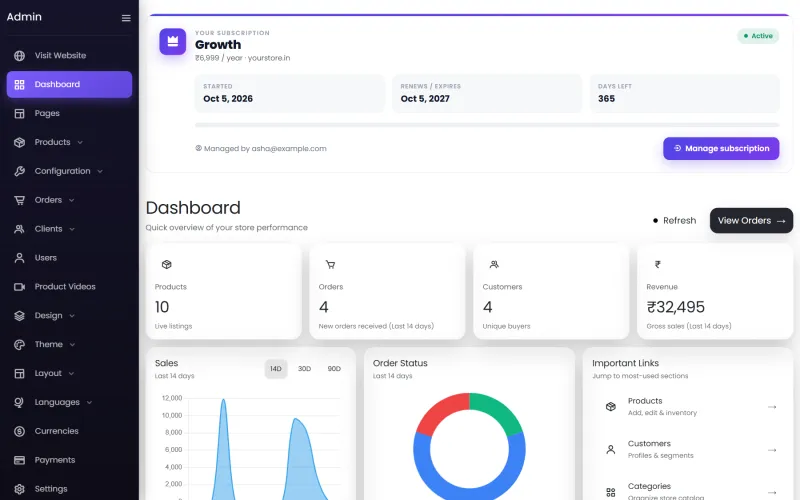
Task: Click the Active subscription status badge
Action: click(758, 36)
